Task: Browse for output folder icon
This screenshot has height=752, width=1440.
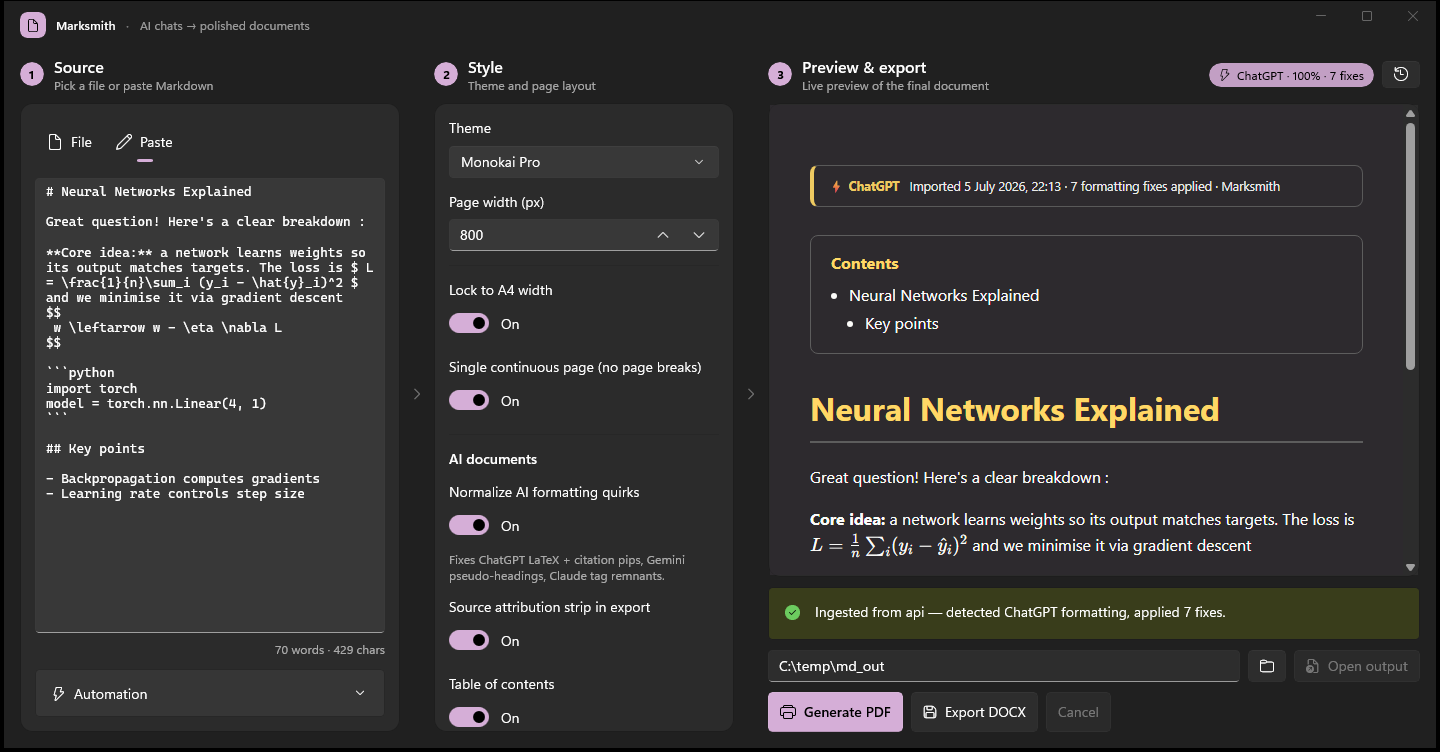Action: (x=1266, y=666)
